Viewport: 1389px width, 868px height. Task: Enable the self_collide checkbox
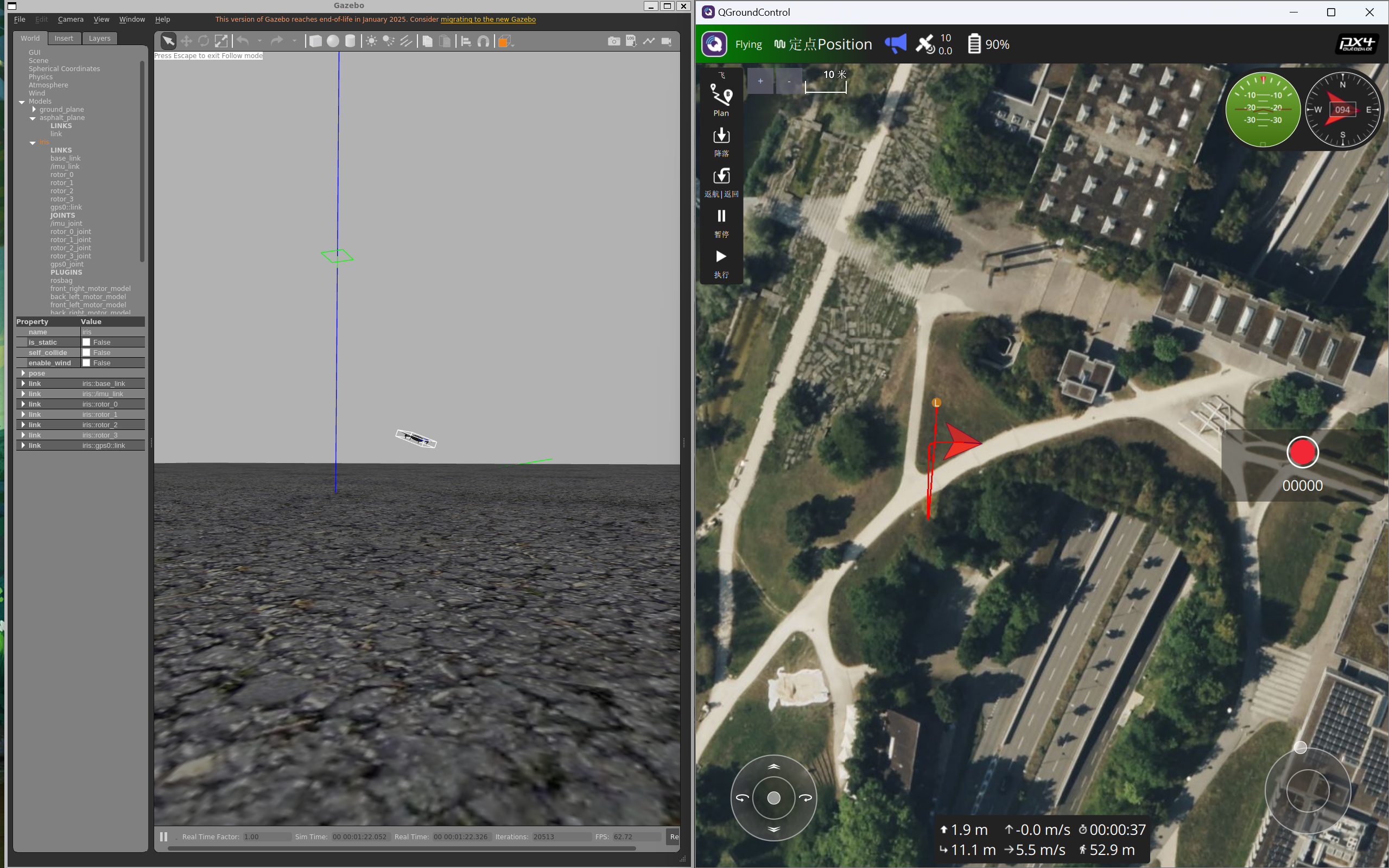(87, 352)
